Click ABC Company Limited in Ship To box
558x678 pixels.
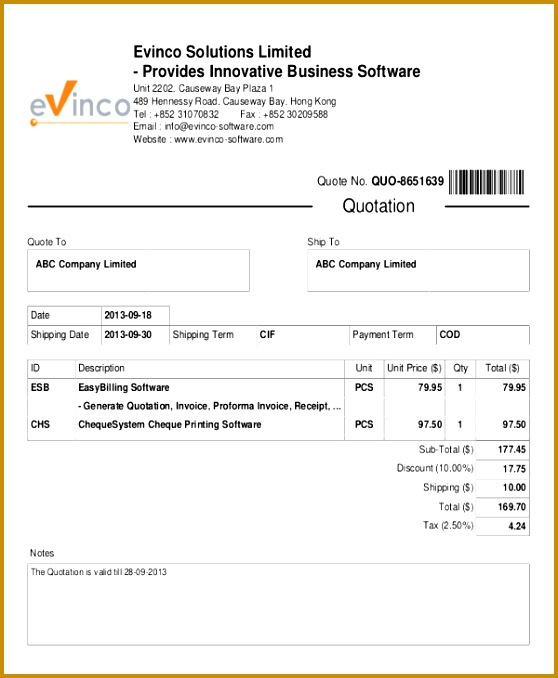point(366,264)
